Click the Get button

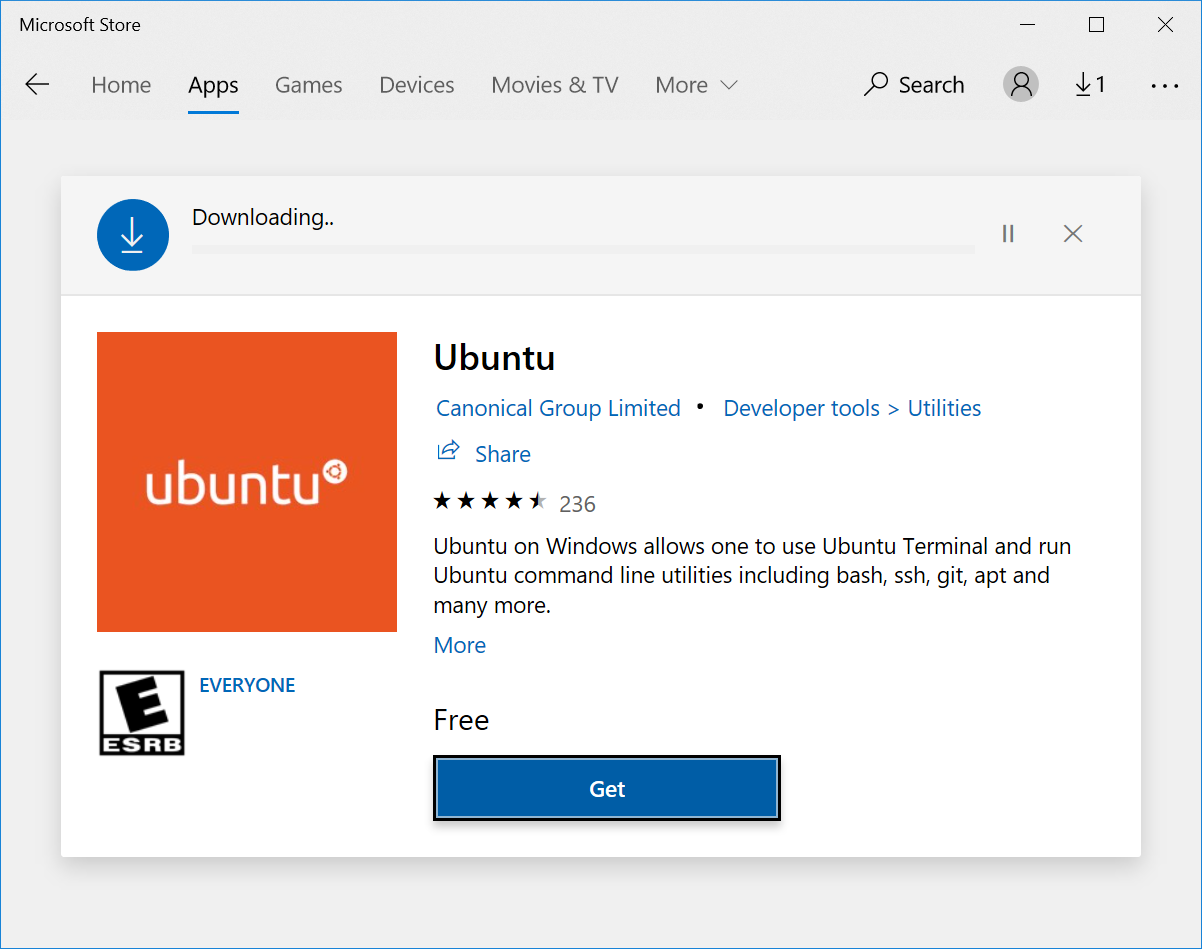(607, 789)
